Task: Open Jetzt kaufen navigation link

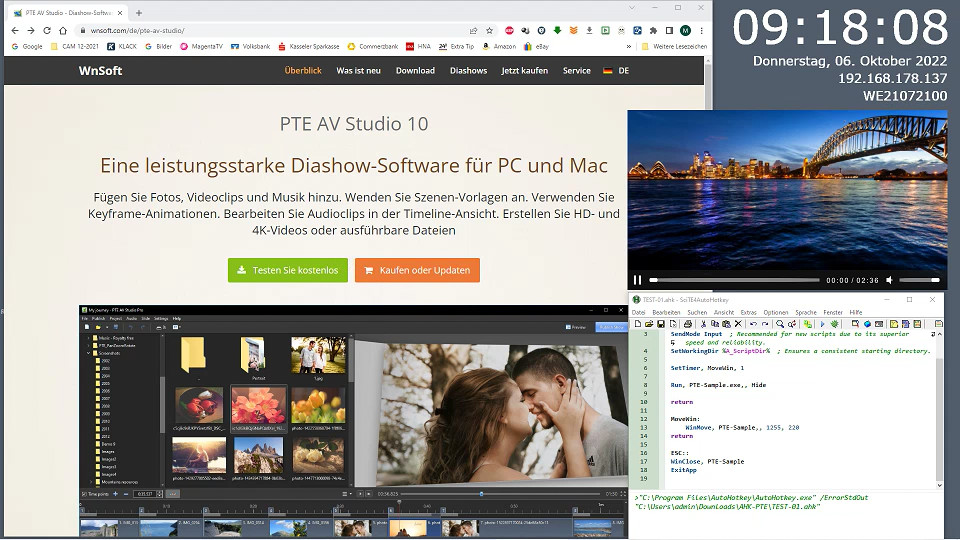Action: click(525, 70)
